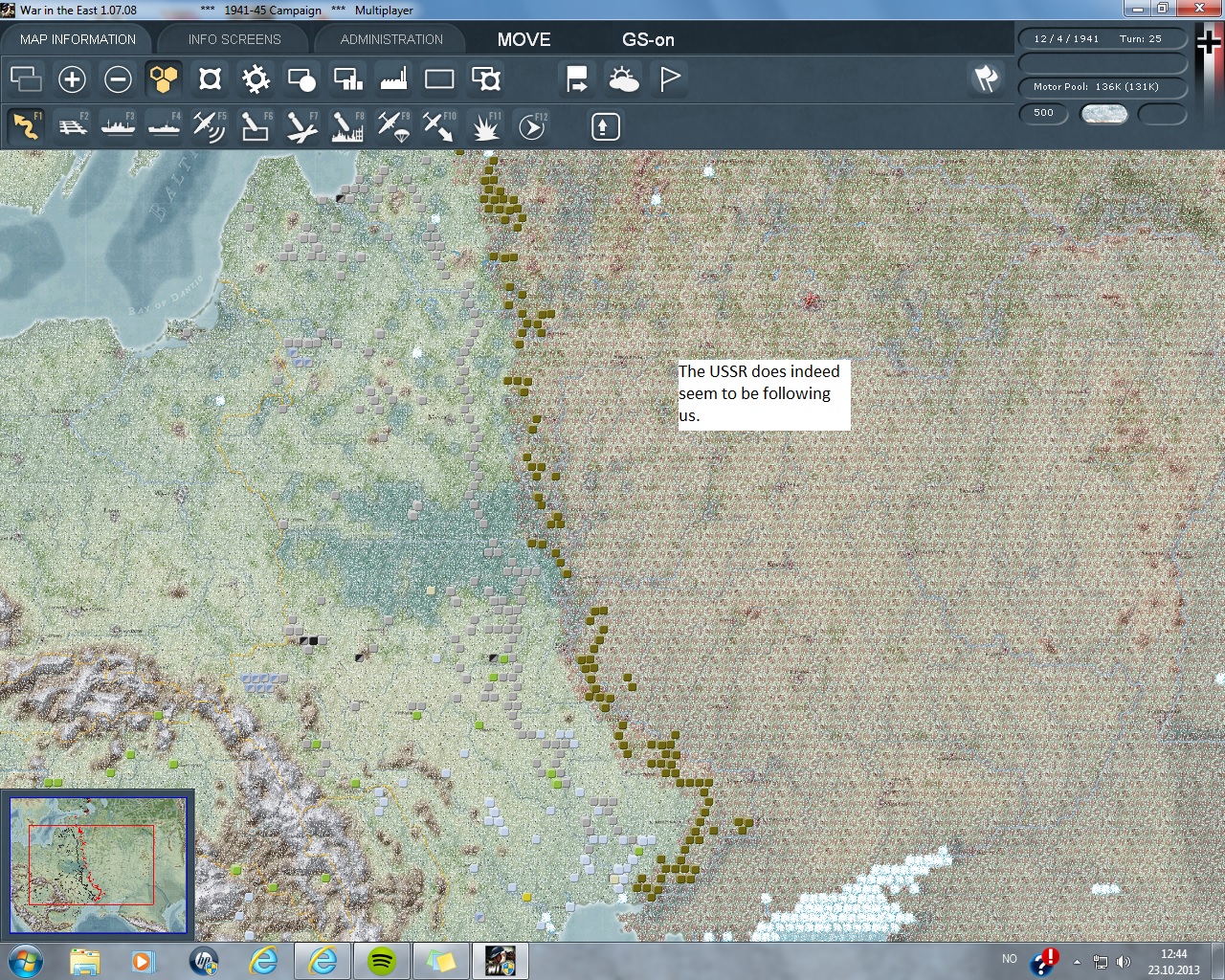Select F2 rail mode
The height and width of the screenshot is (980, 1225).
[72, 126]
